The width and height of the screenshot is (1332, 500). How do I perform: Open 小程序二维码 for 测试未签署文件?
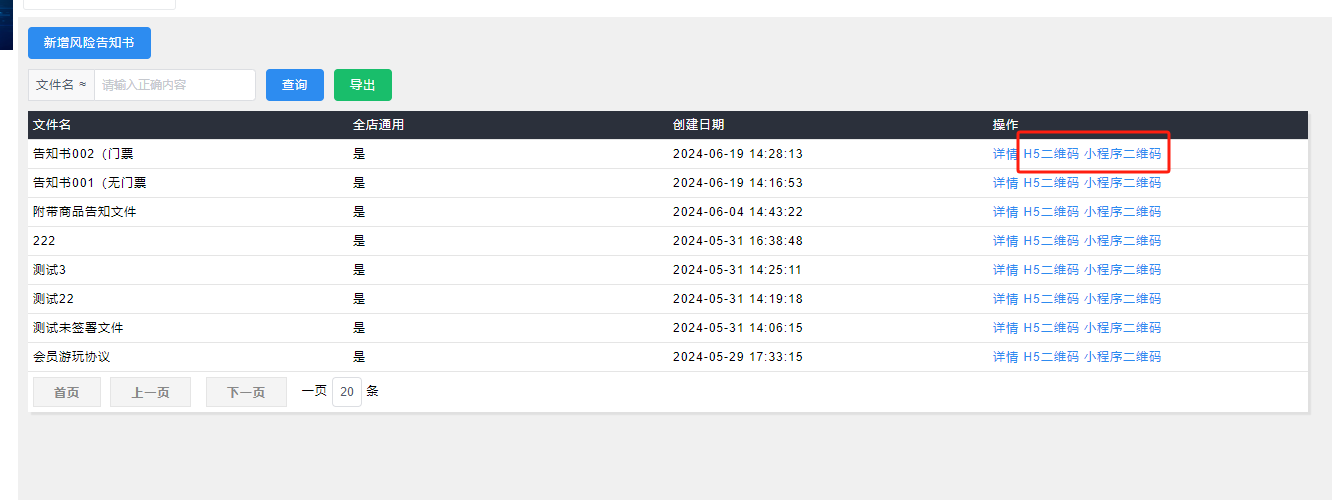pos(1122,328)
